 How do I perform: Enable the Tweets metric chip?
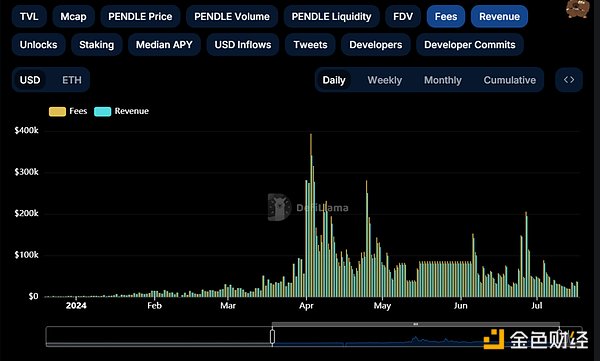click(310, 45)
